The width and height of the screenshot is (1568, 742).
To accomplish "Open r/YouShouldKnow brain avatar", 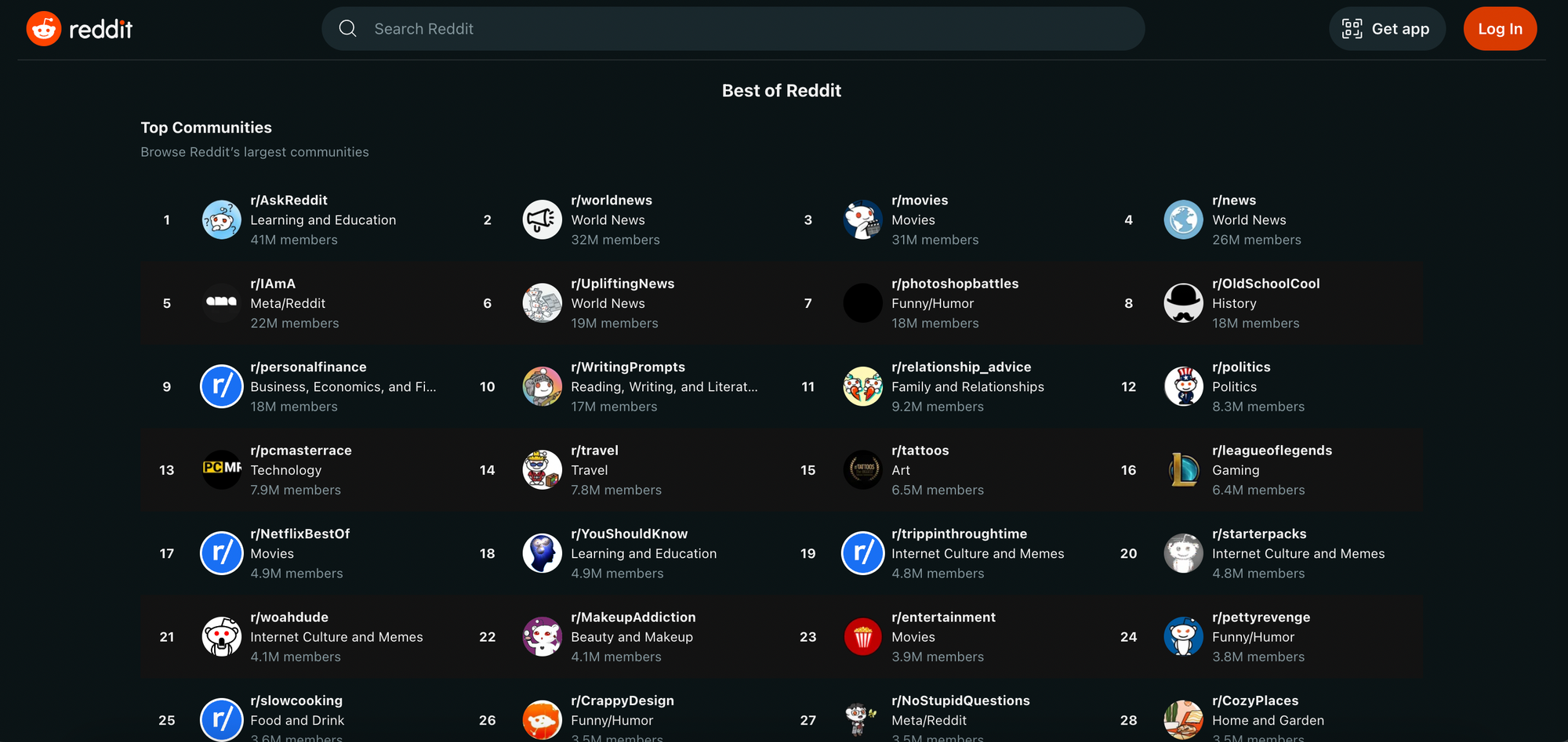I will pyautogui.click(x=543, y=553).
